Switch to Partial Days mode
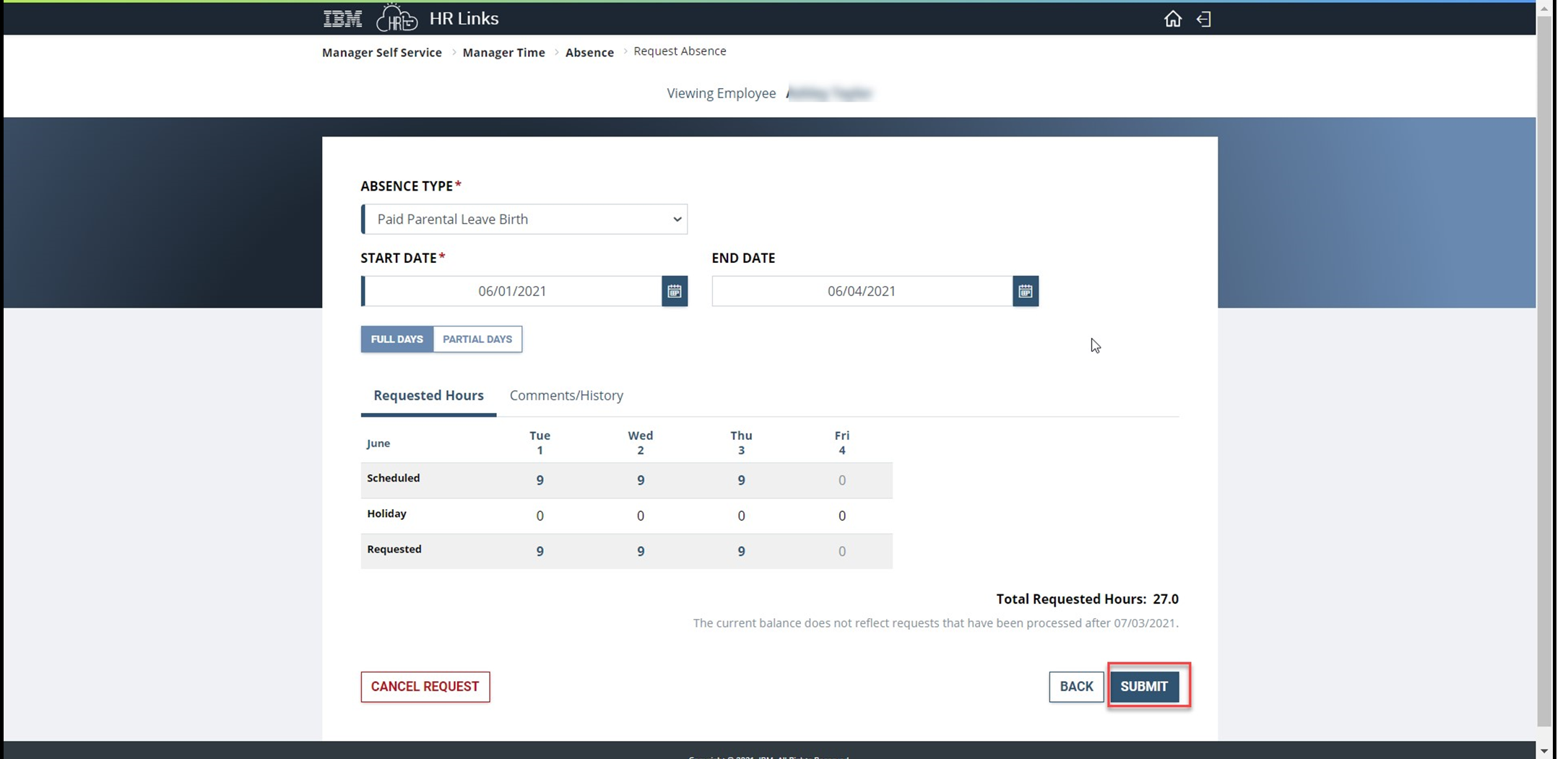 [477, 339]
